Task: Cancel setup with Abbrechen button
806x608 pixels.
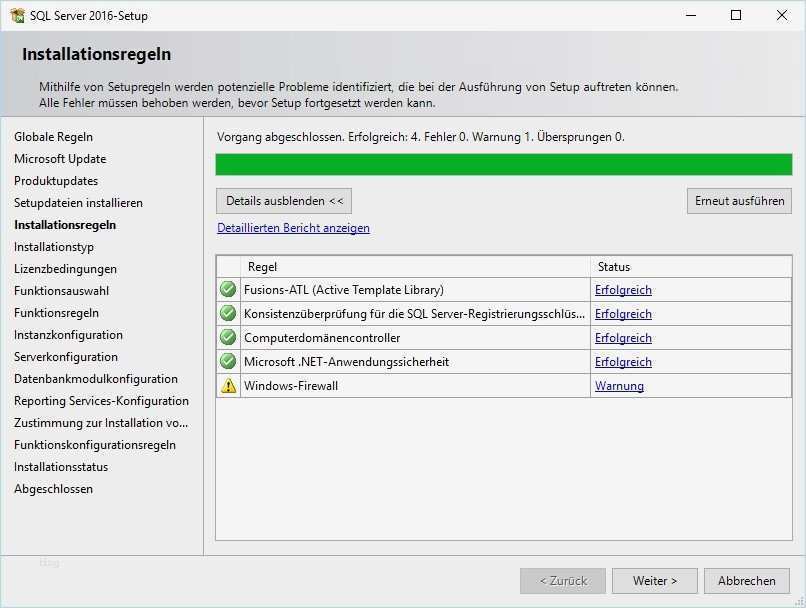Action: click(x=746, y=581)
